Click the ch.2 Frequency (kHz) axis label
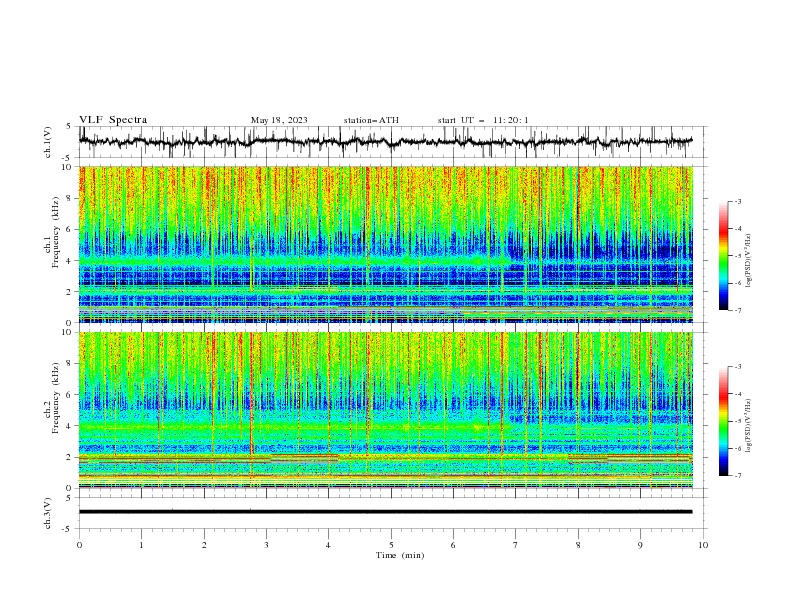This screenshot has height=612, width=792. (x=52, y=398)
